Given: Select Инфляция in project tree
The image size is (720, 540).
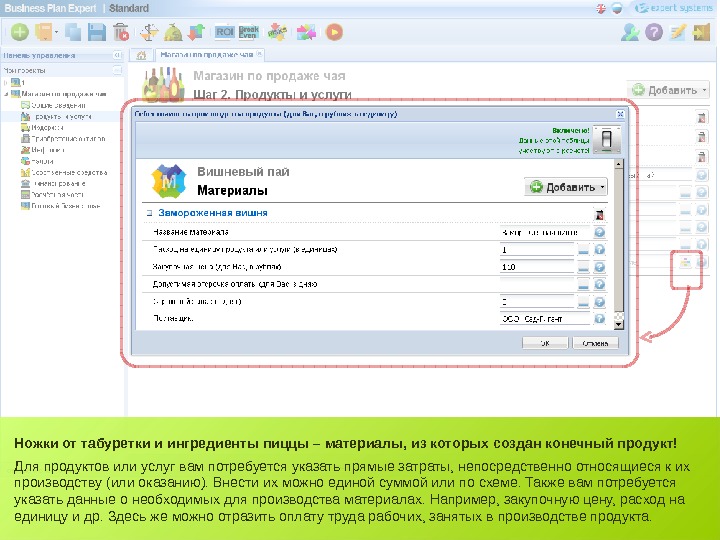Looking at the screenshot, I should [48, 150].
